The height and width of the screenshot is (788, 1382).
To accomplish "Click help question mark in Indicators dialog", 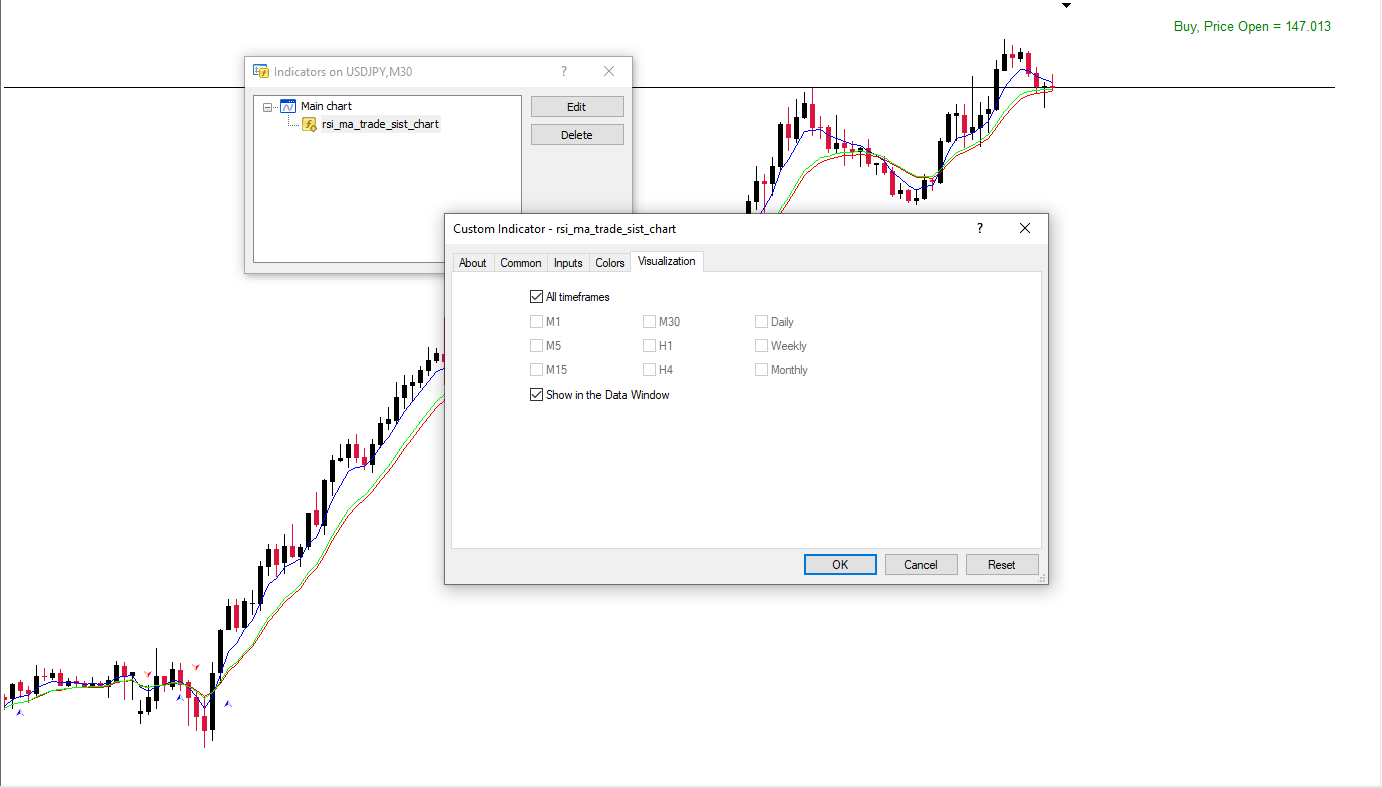I will [x=564, y=71].
